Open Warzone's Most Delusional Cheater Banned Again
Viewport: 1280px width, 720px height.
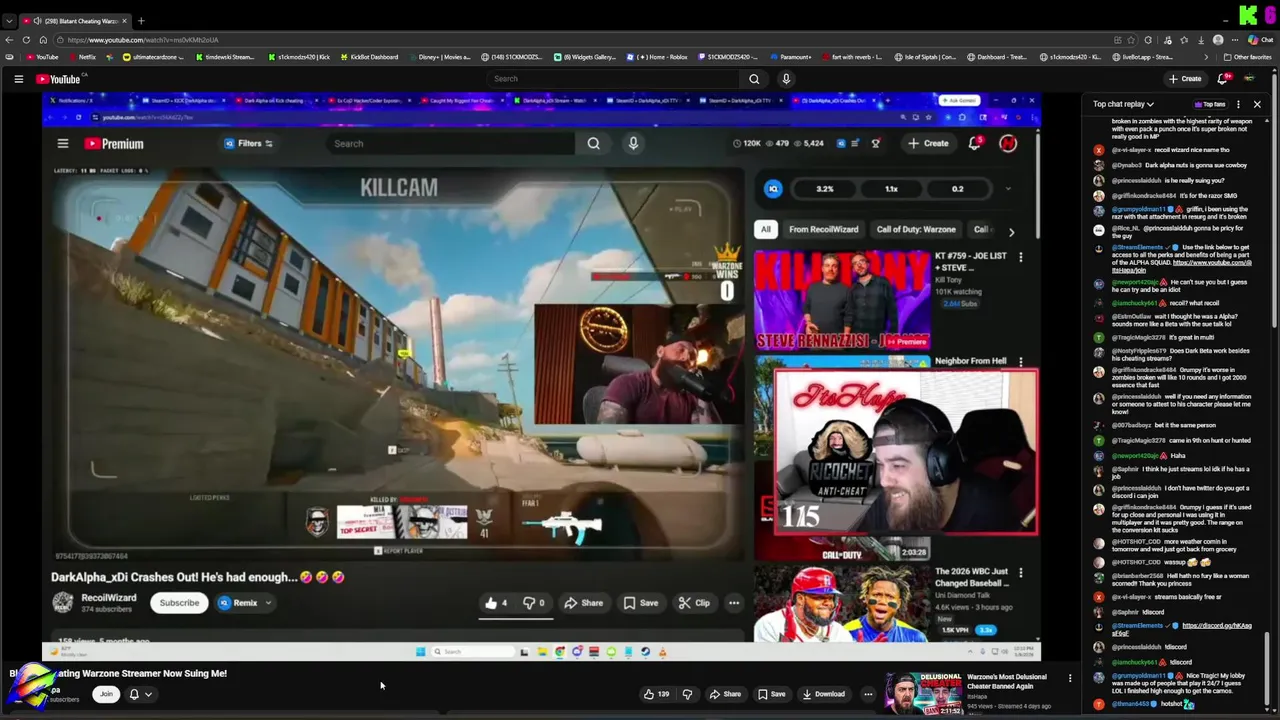pyautogui.click(x=1007, y=681)
